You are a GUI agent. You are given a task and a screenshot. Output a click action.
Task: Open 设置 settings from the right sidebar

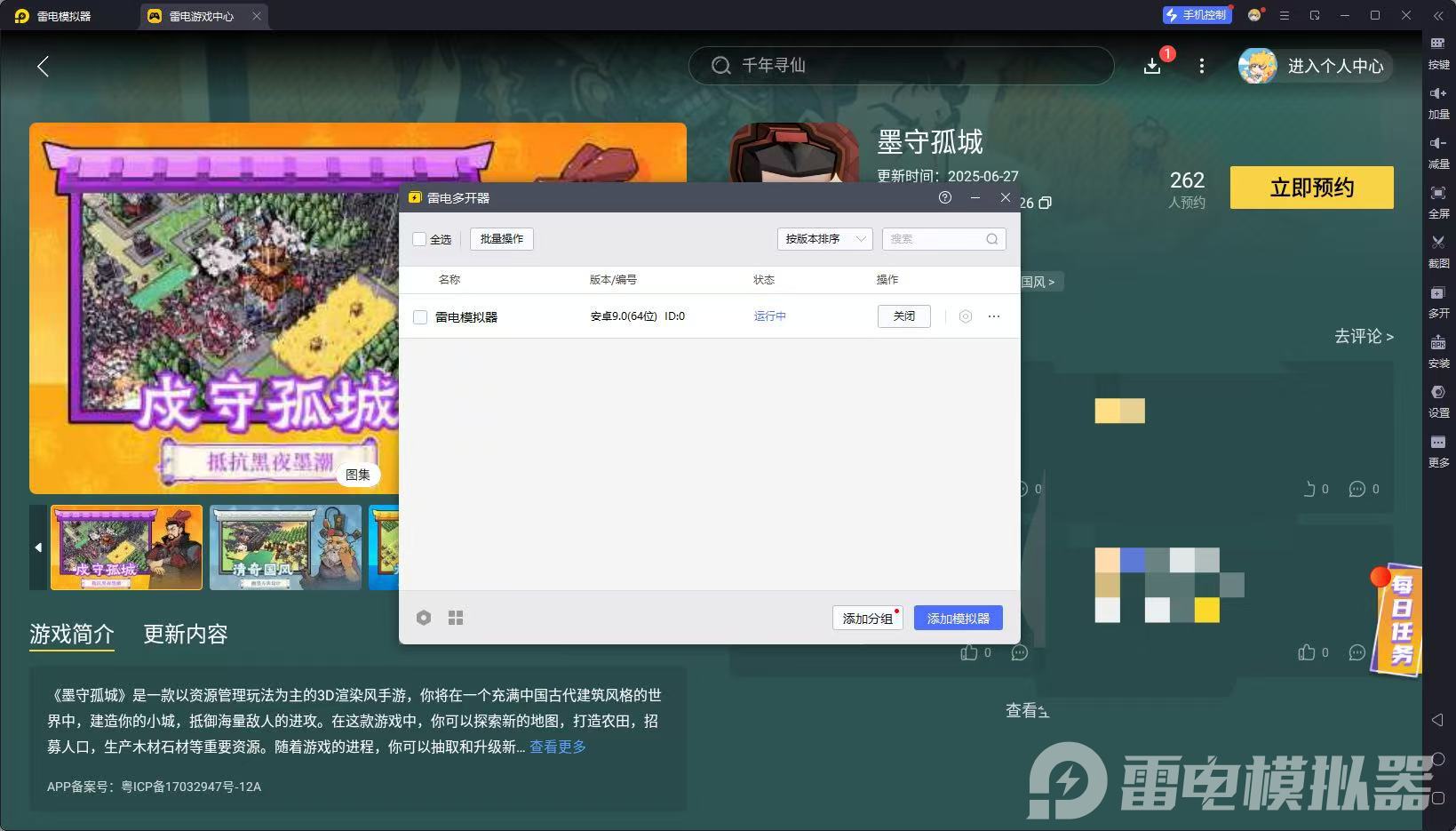[x=1438, y=401]
